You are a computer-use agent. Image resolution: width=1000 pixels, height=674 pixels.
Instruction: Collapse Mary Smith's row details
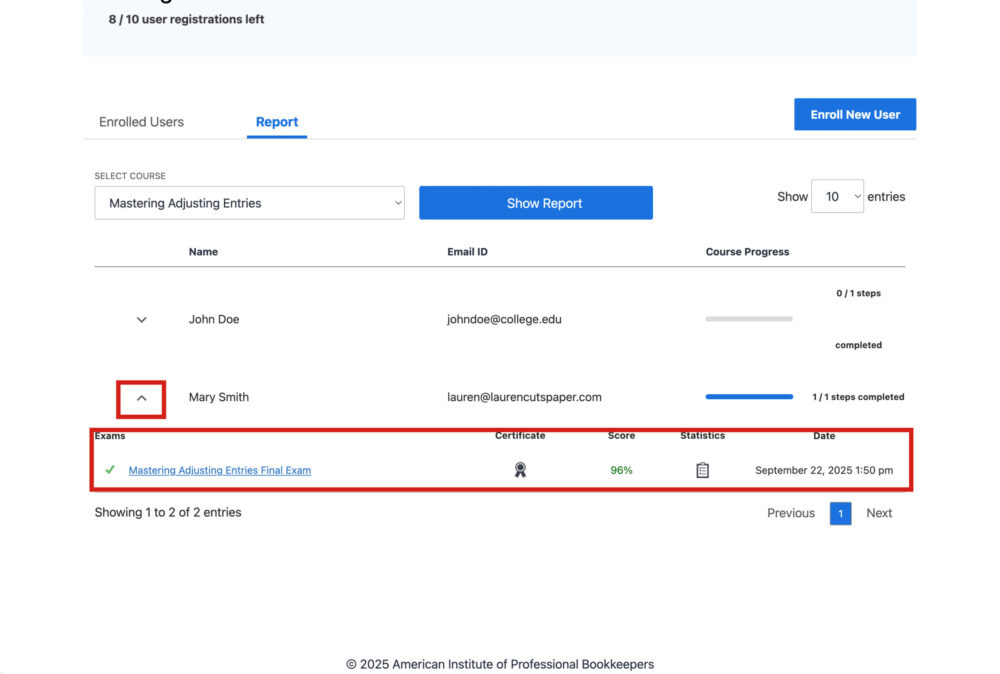tap(142, 399)
